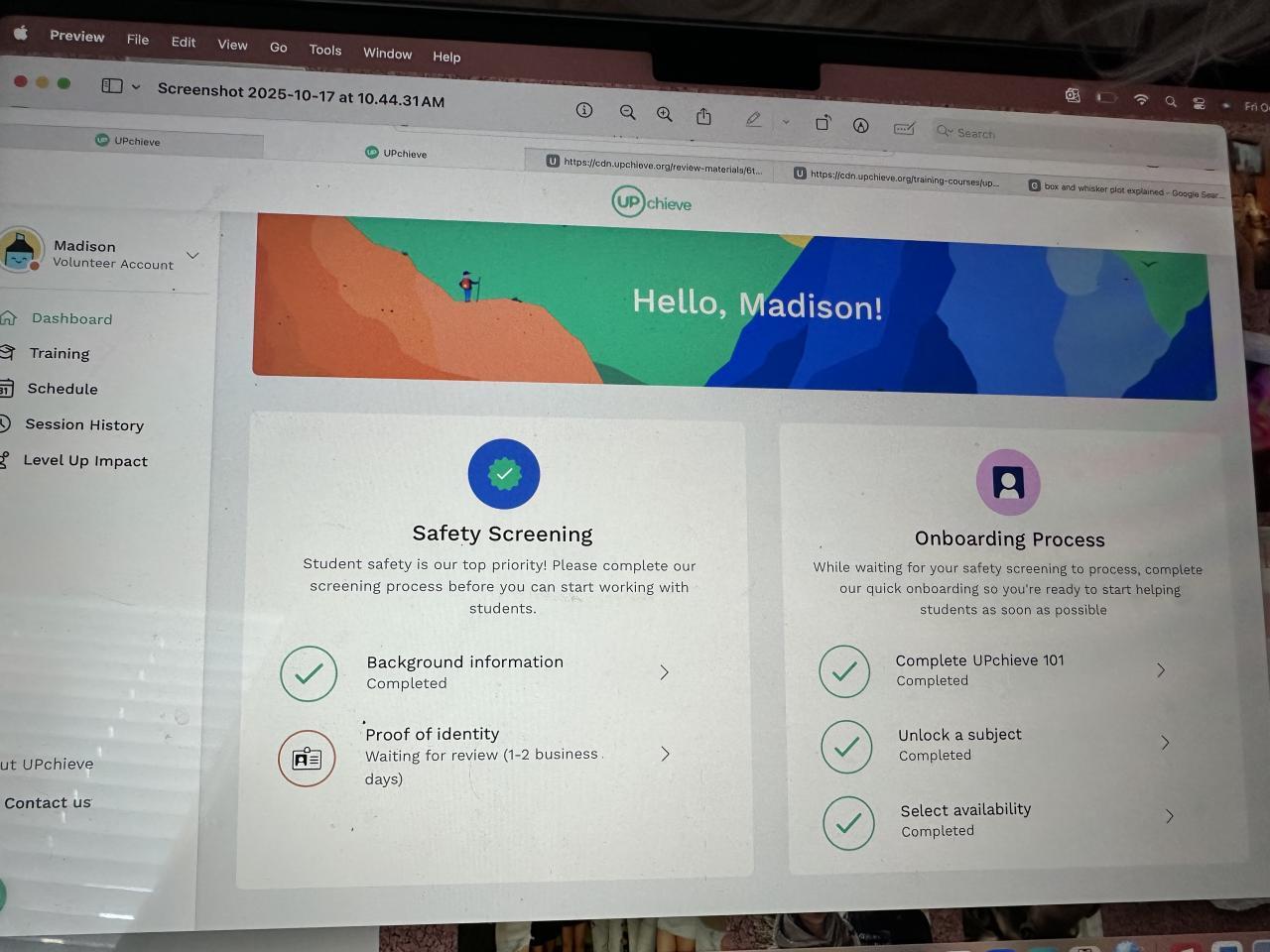Open Training in the sidebar

pos(59,353)
